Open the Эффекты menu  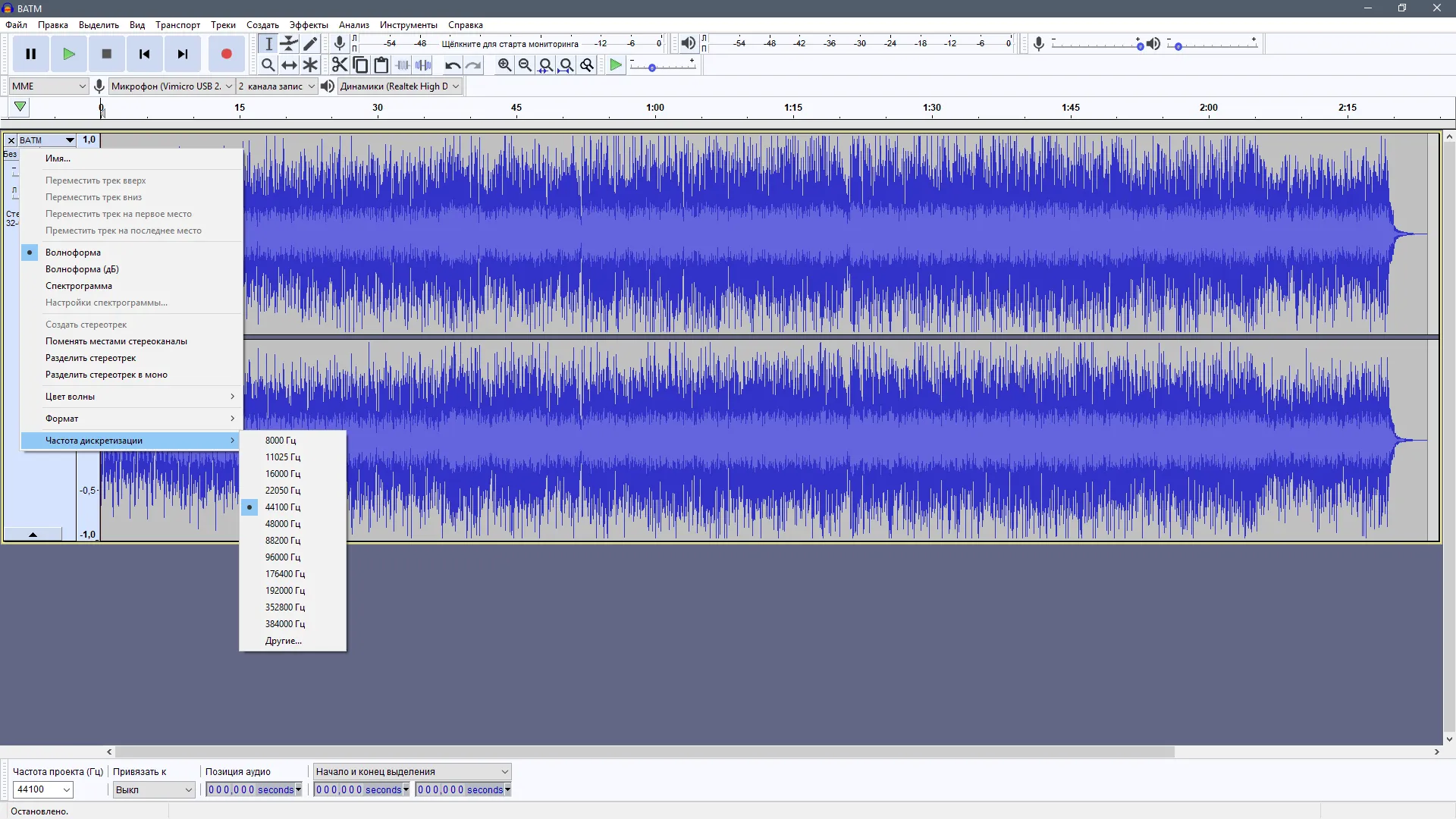coord(309,25)
